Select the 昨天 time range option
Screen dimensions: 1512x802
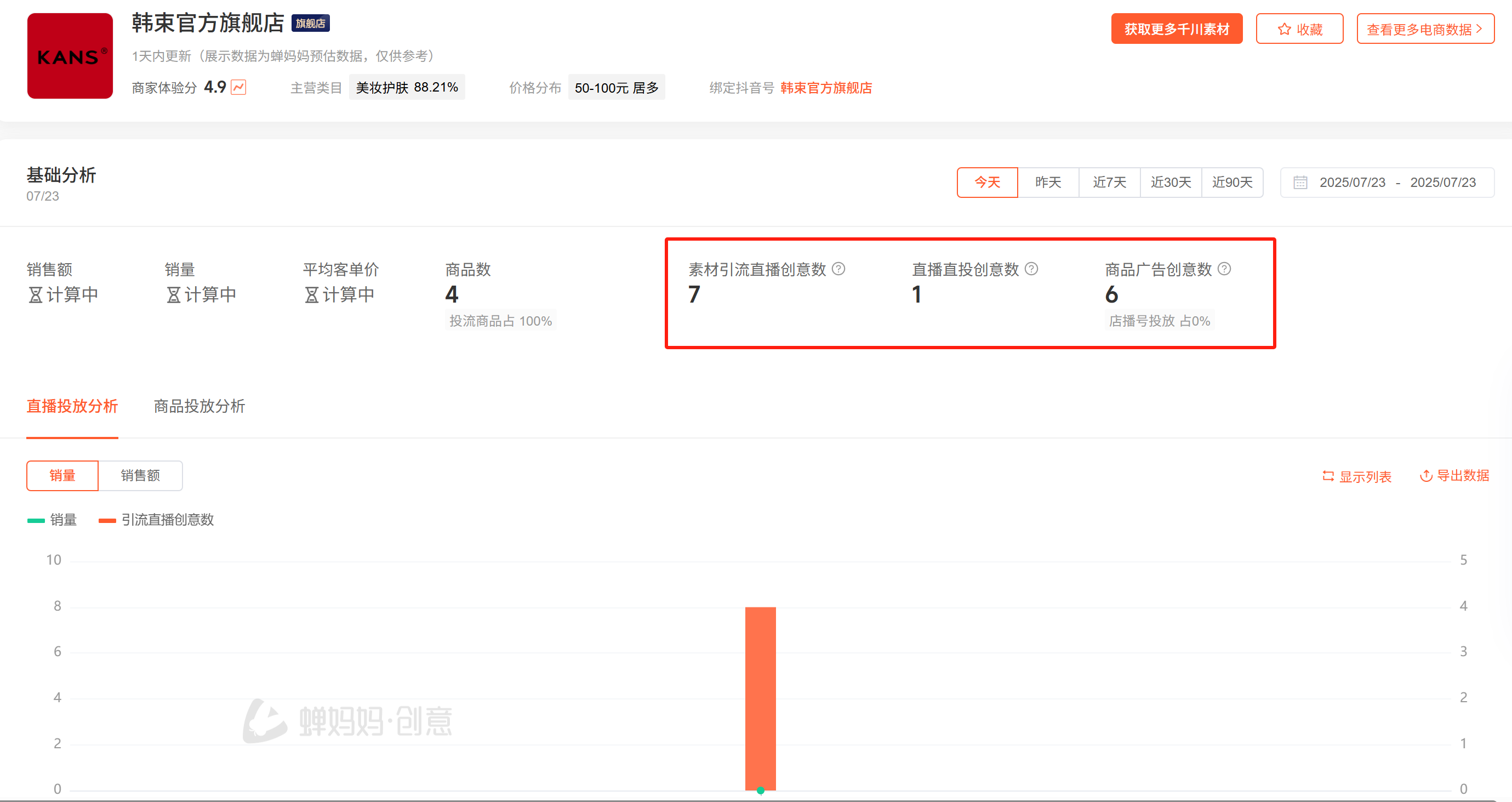(1048, 183)
